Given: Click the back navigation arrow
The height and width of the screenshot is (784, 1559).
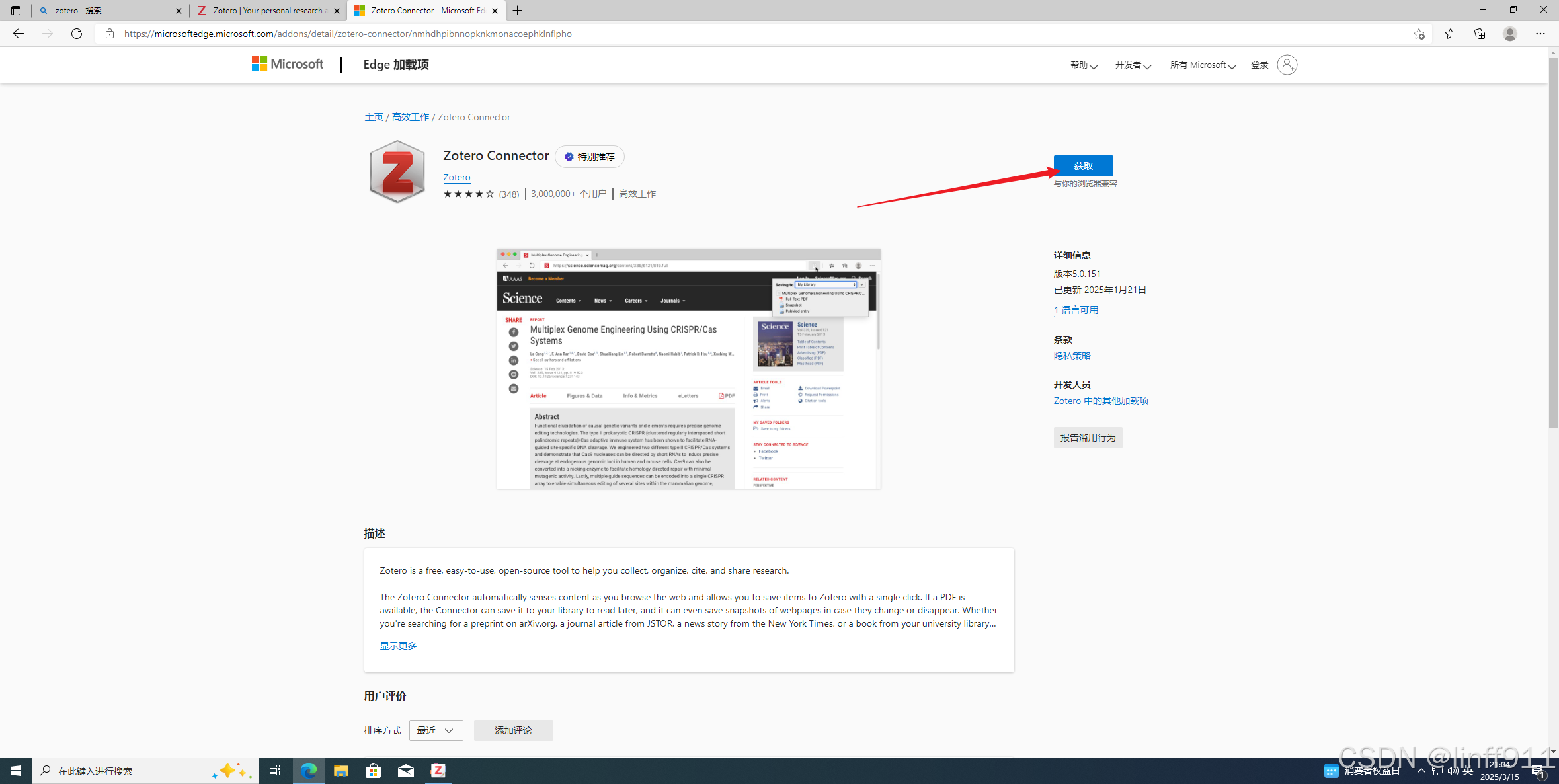Looking at the screenshot, I should (x=19, y=34).
